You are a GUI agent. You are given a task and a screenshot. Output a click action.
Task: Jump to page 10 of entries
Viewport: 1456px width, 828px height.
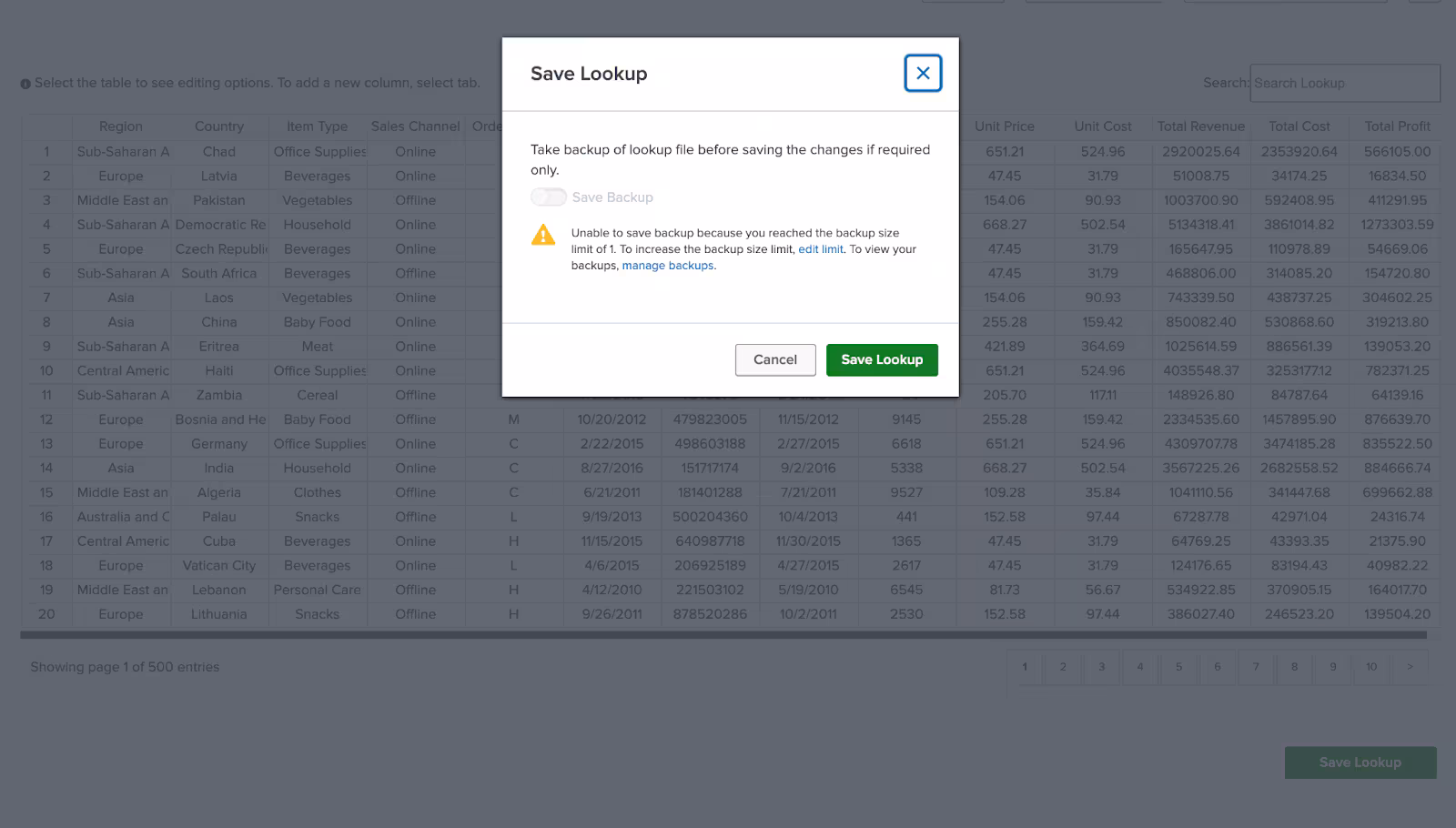pyautogui.click(x=1370, y=667)
